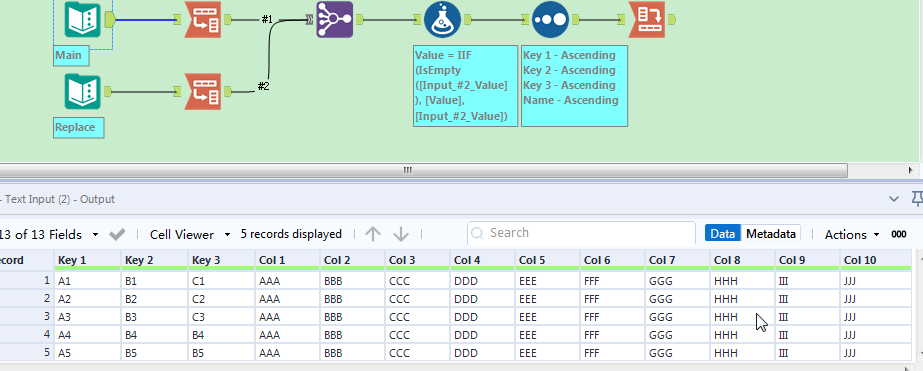Image resolution: width=923 pixels, height=371 pixels.
Task: Click the Col 10 column header
Action: coord(876,260)
